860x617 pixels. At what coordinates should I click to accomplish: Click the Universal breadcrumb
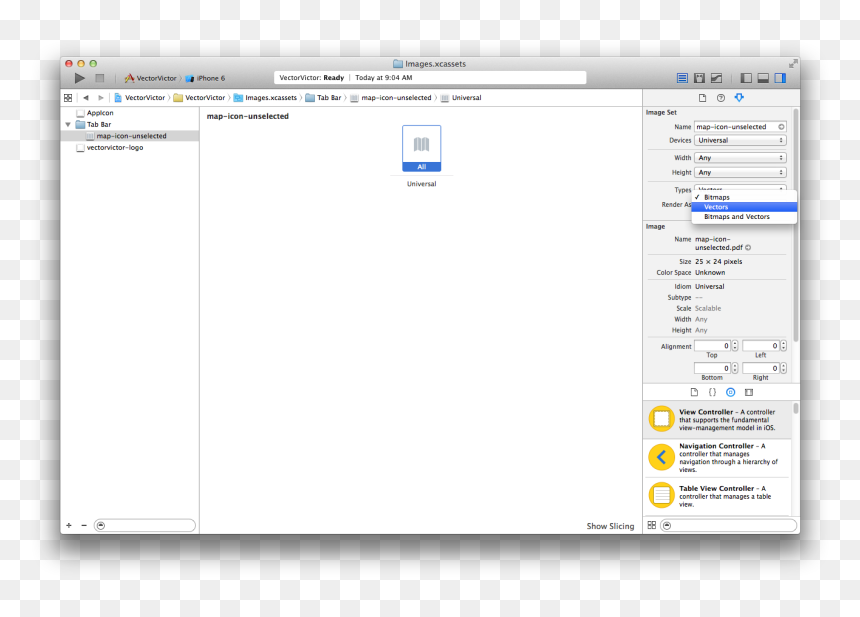tap(461, 98)
